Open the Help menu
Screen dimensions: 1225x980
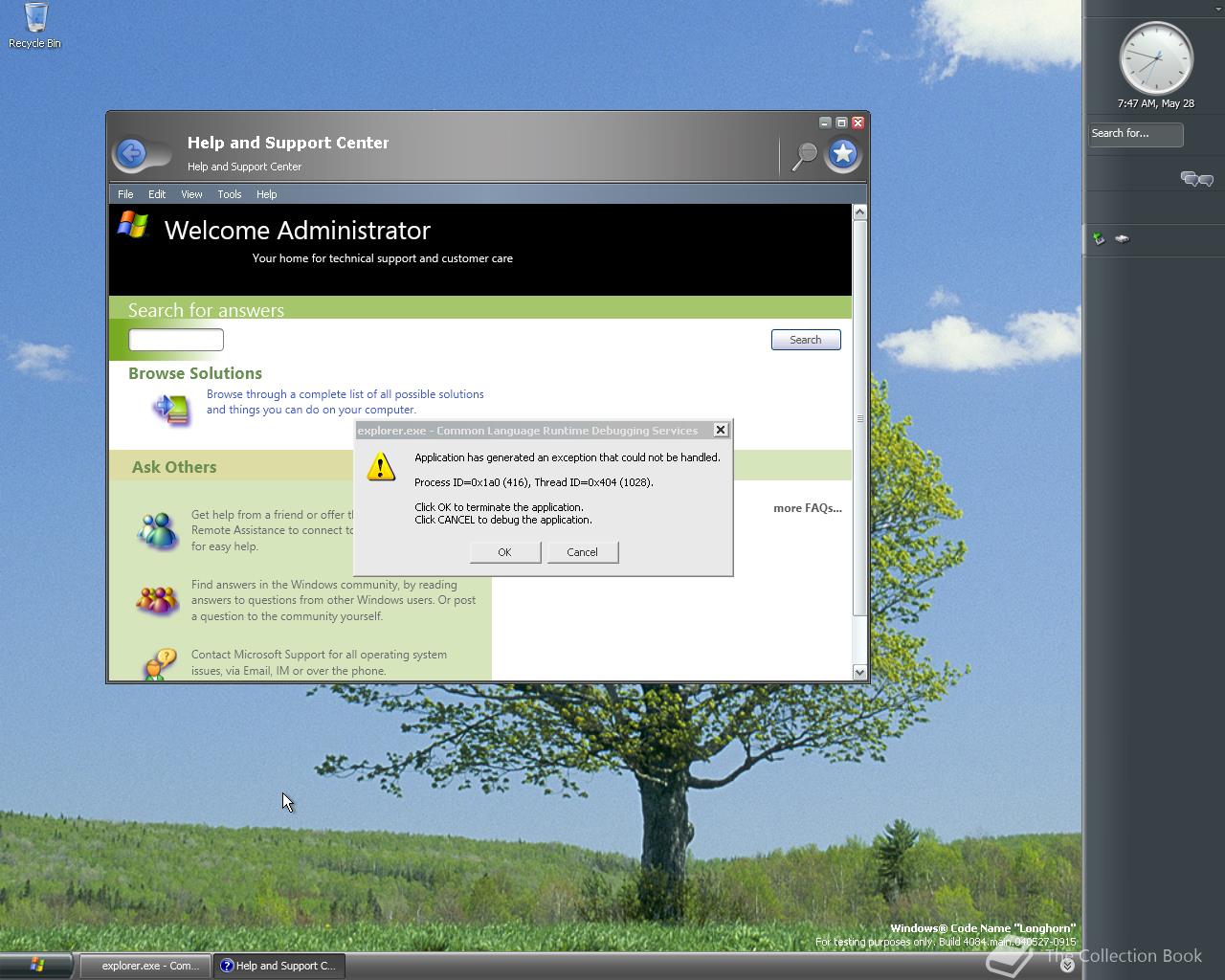[x=267, y=194]
